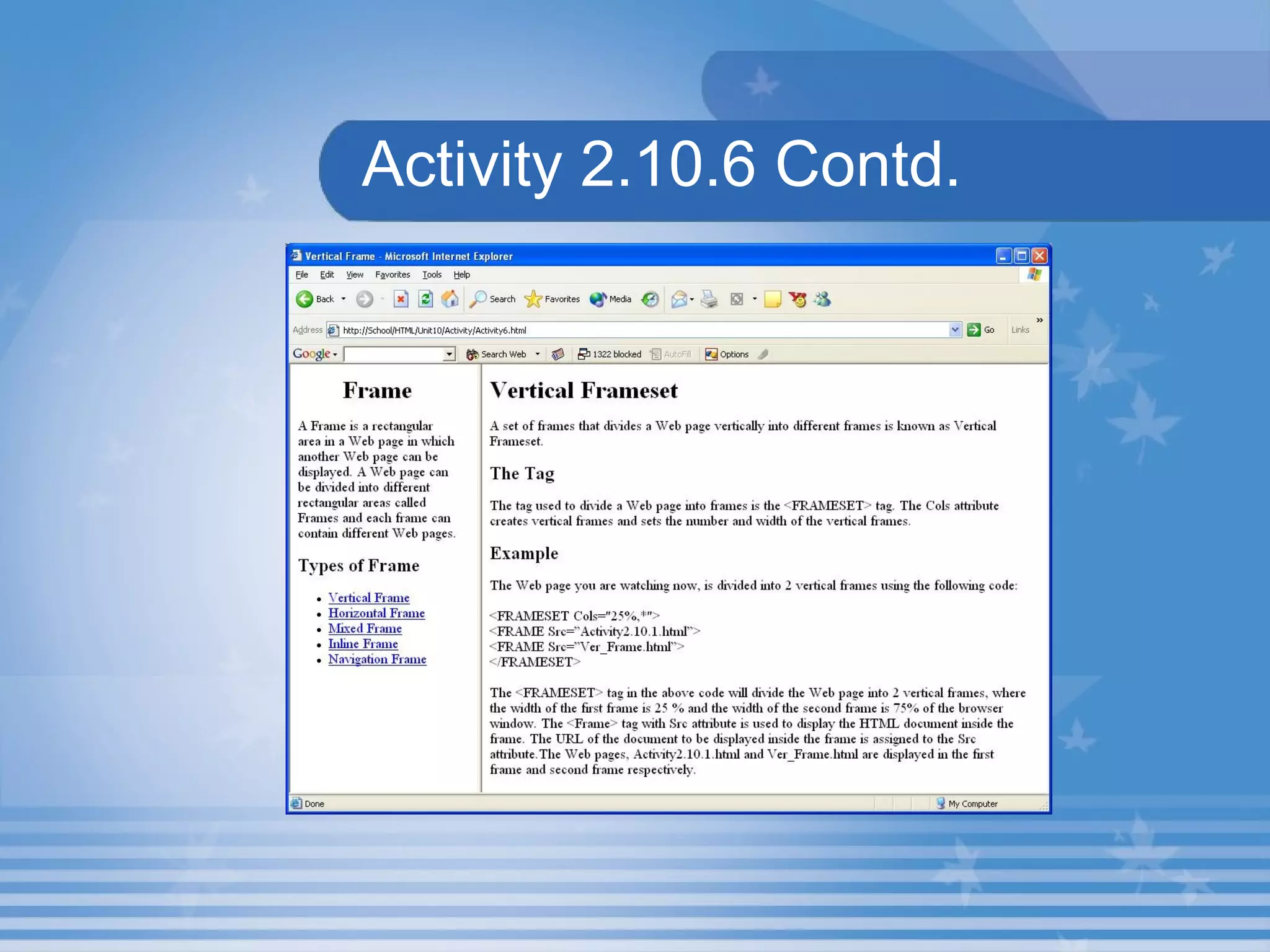Click the green Go arrow button
This screenshot has height=952, width=1270.
coord(974,330)
